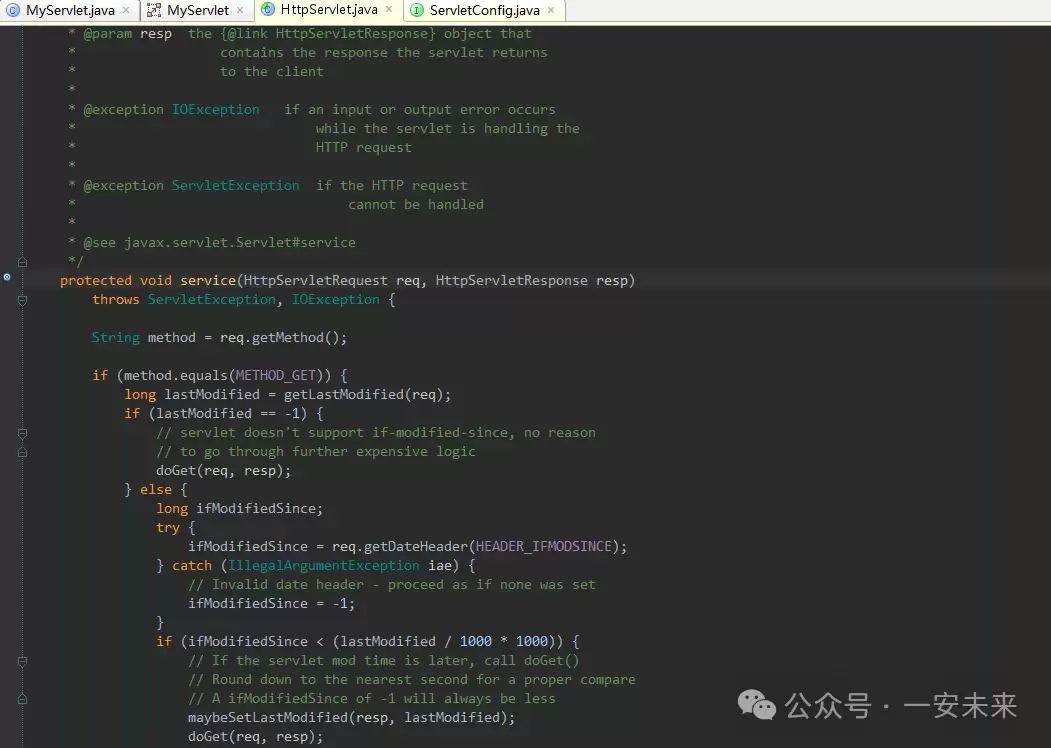Switch to the MyServlet.java tab
This screenshot has height=748, width=1051.
click(70, 11)
